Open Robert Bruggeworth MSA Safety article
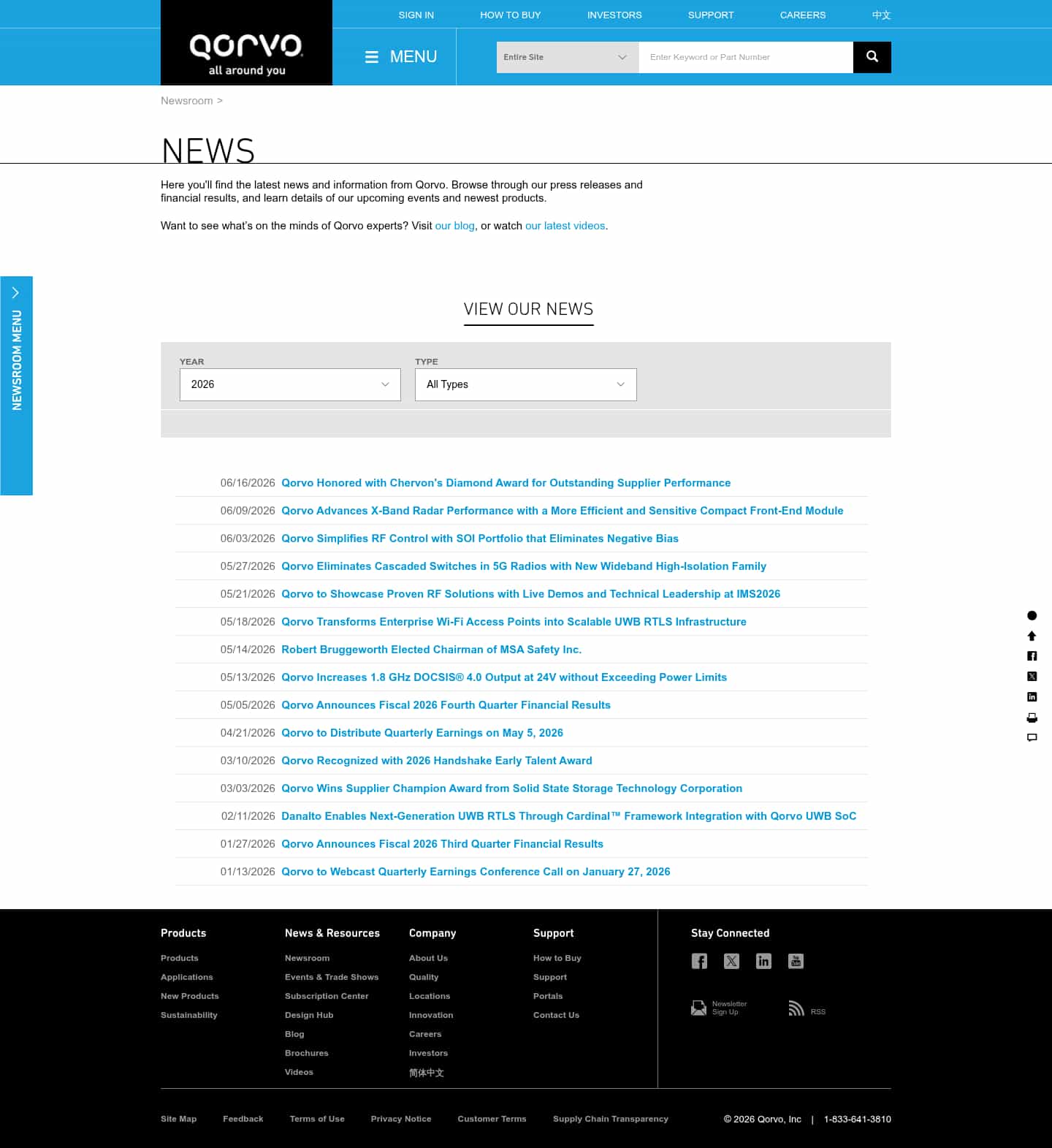 pyautogui.click(x=431, y=650)
